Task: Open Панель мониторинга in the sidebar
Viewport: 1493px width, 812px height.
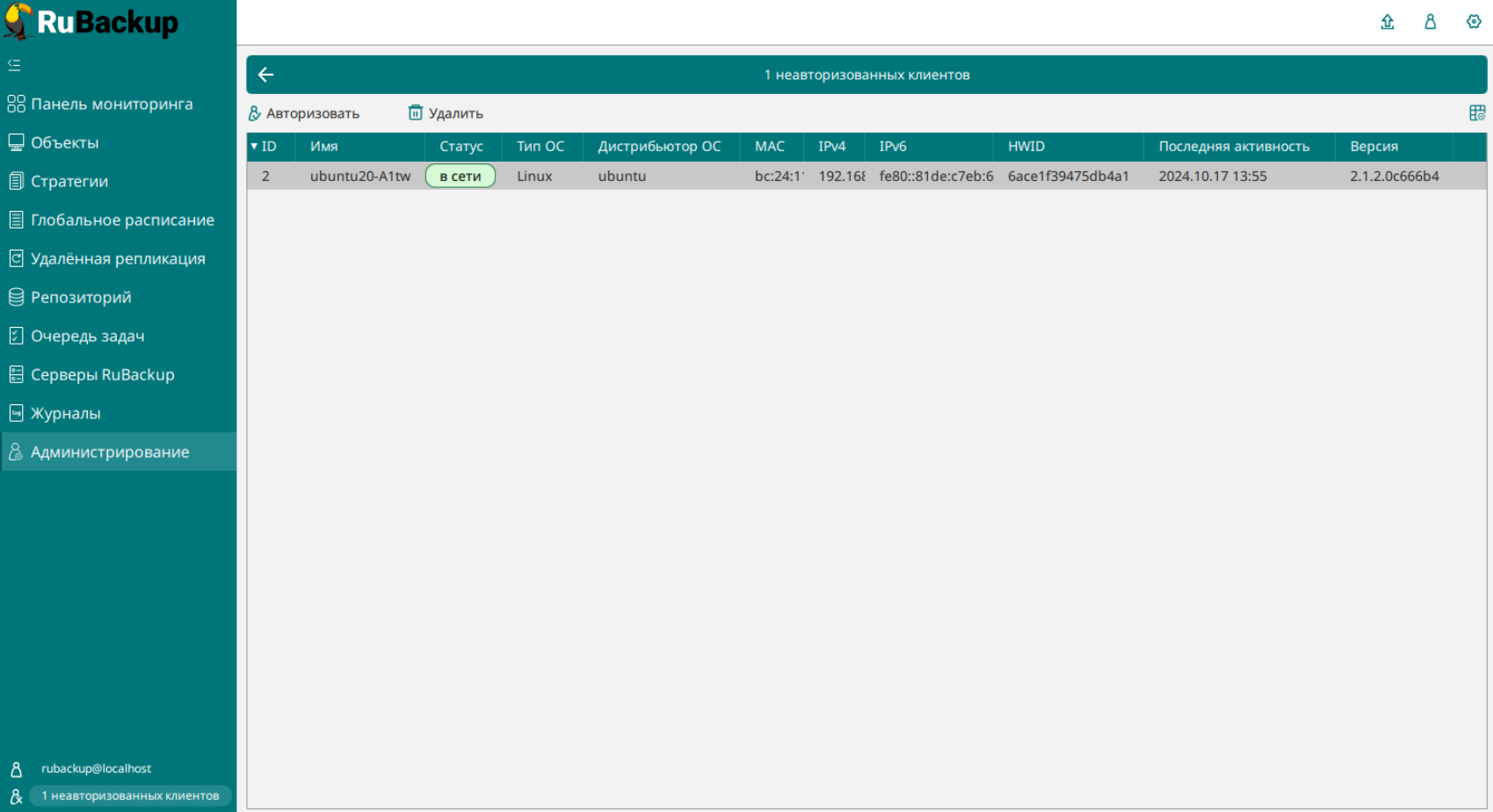Action: 112,104
